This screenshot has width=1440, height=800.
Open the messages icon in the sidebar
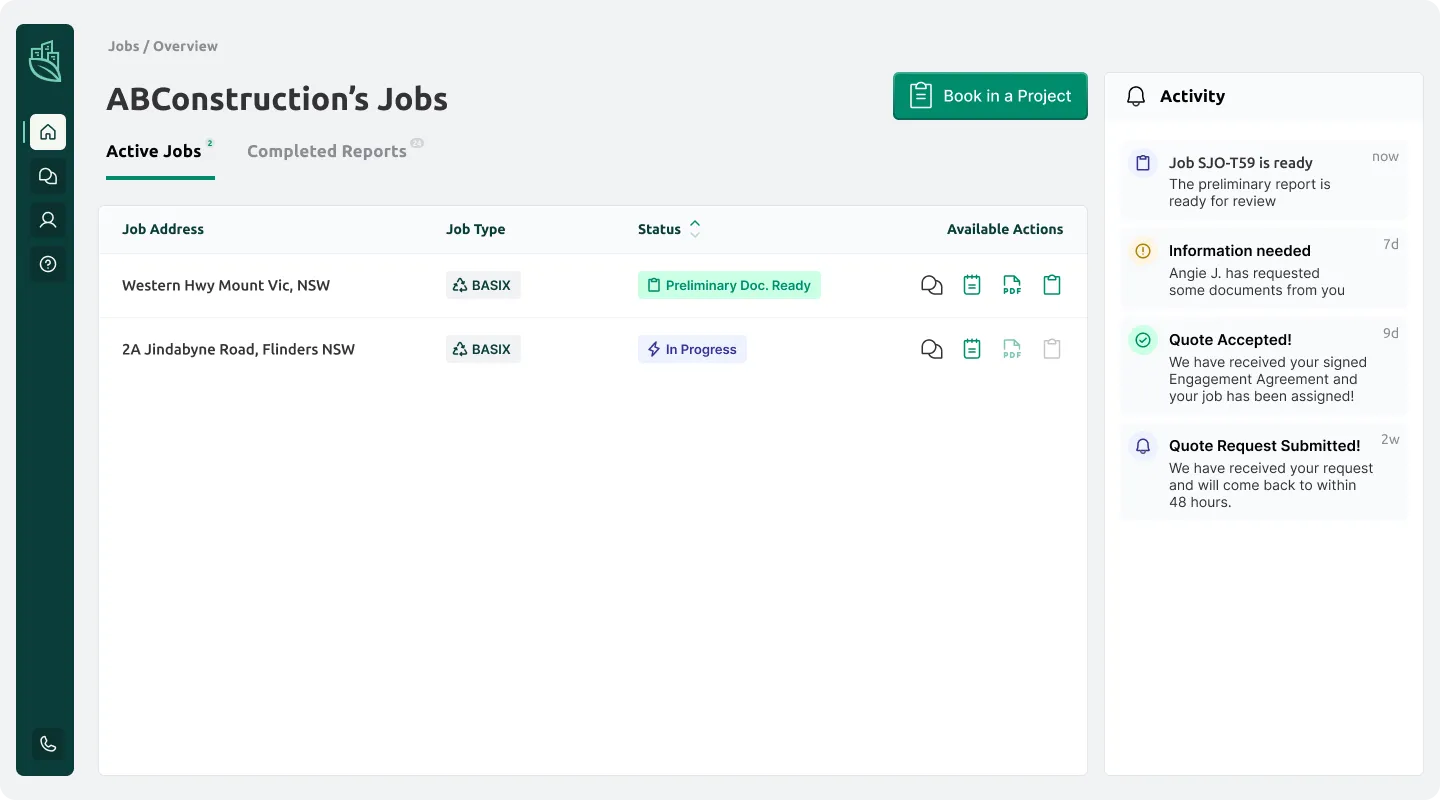pyautogui.click(x=47, y=175)
